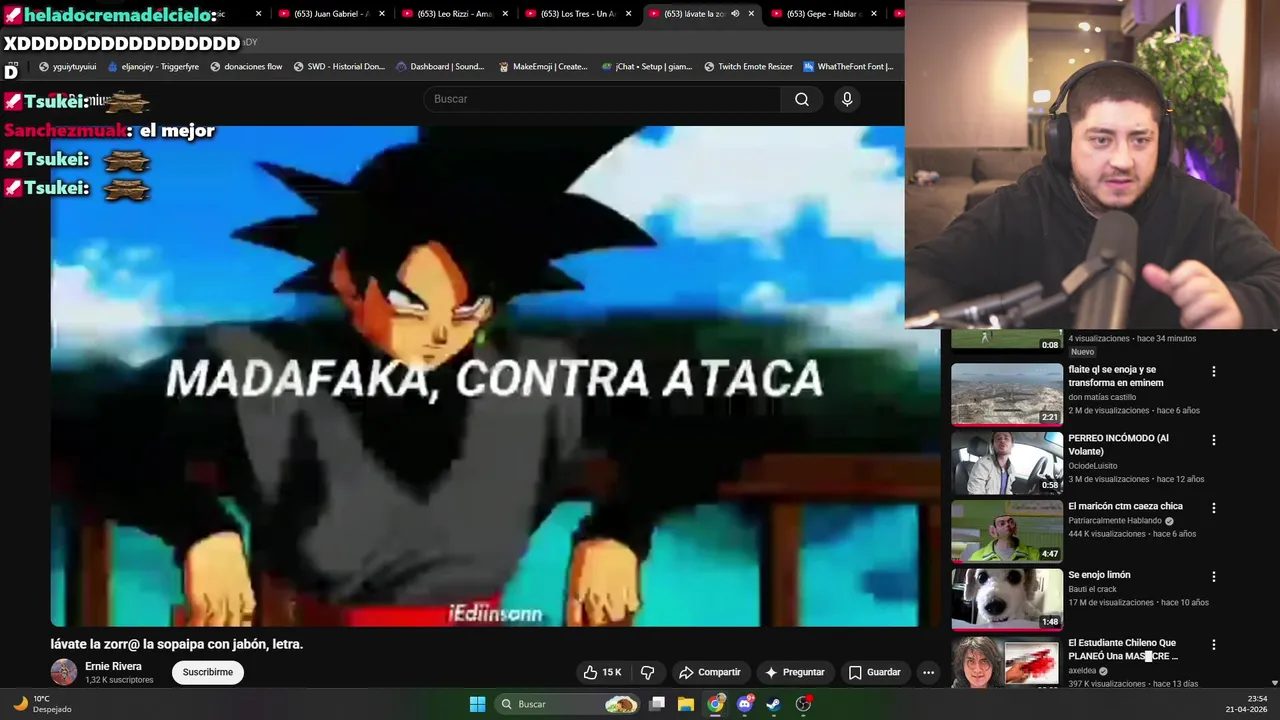Open Task View in the taskbar

[657, 704]
